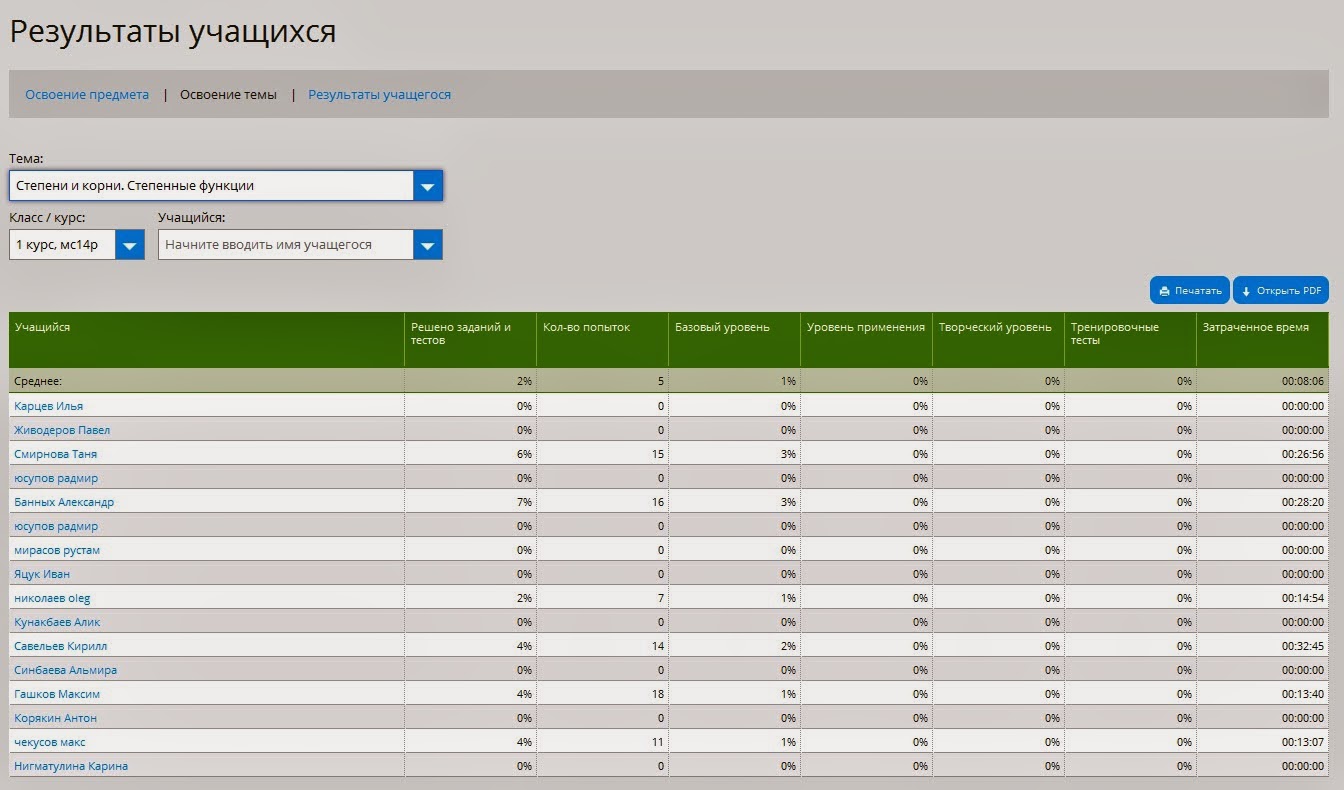Click Банных Александр's solved value 7%
The height and width of the screenshot is (790, 1344).
click(524, 502)
